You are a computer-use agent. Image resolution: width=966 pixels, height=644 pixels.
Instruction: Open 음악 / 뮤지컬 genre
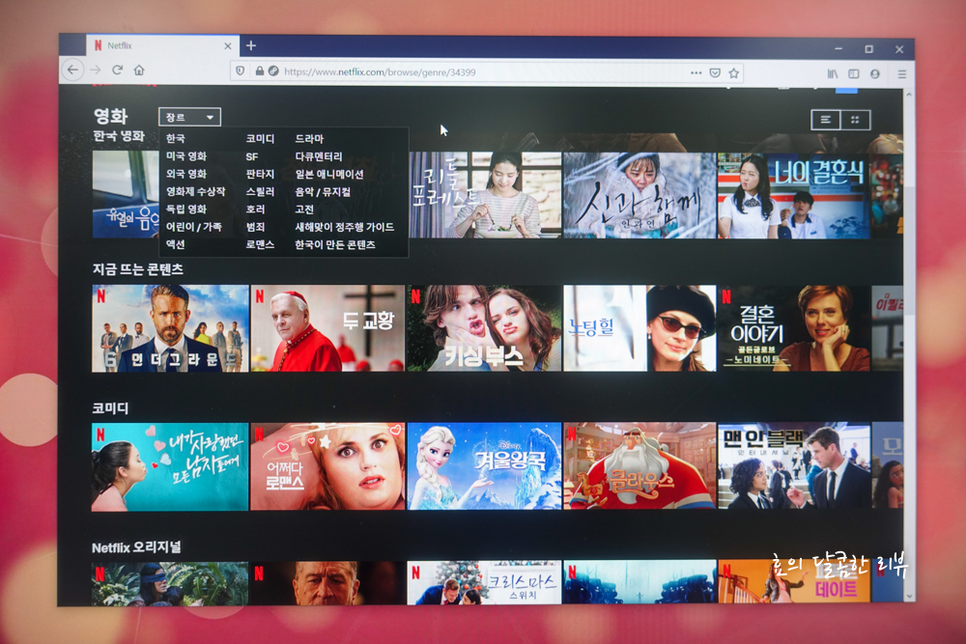pos(323,192)
